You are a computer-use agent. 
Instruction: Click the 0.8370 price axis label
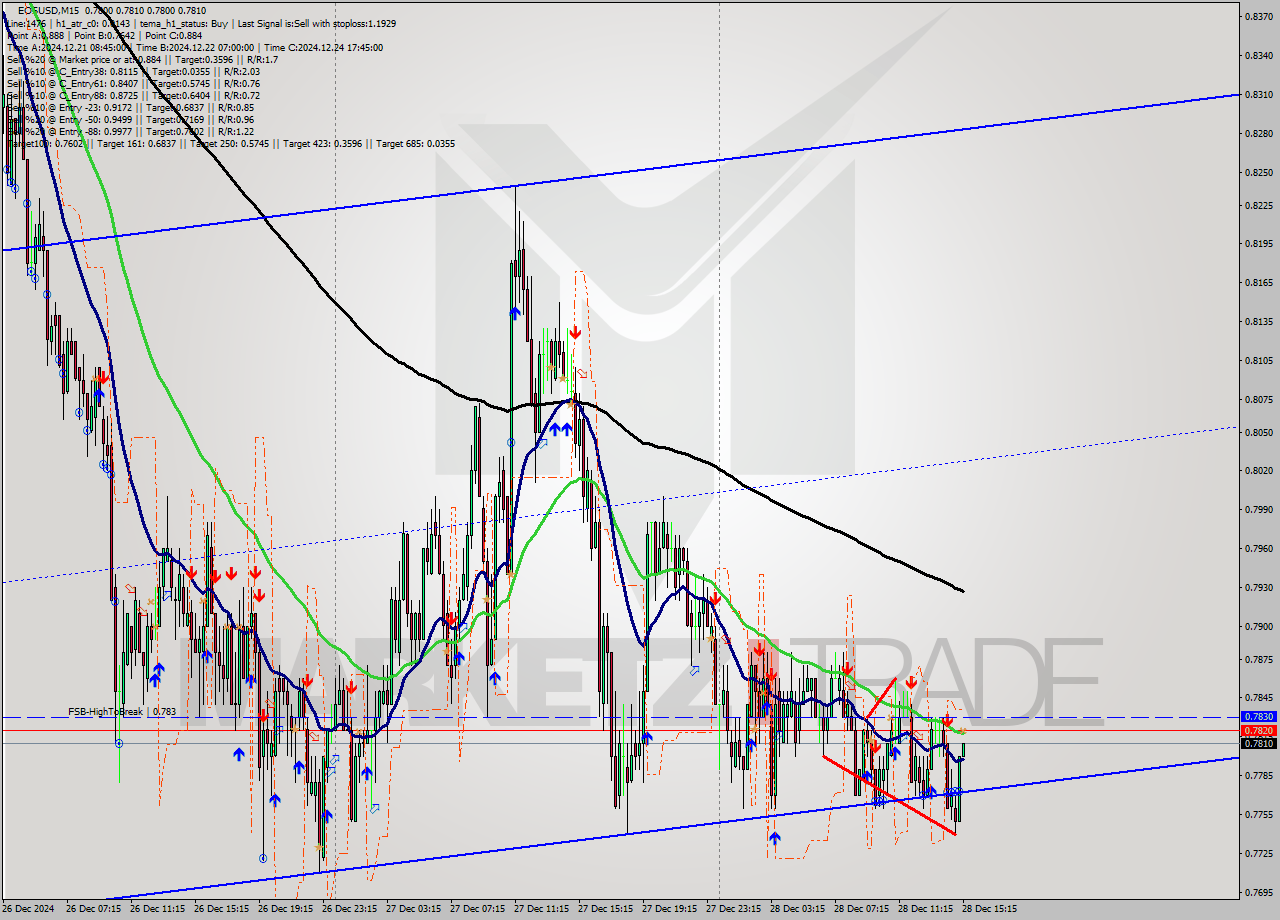1258,16
